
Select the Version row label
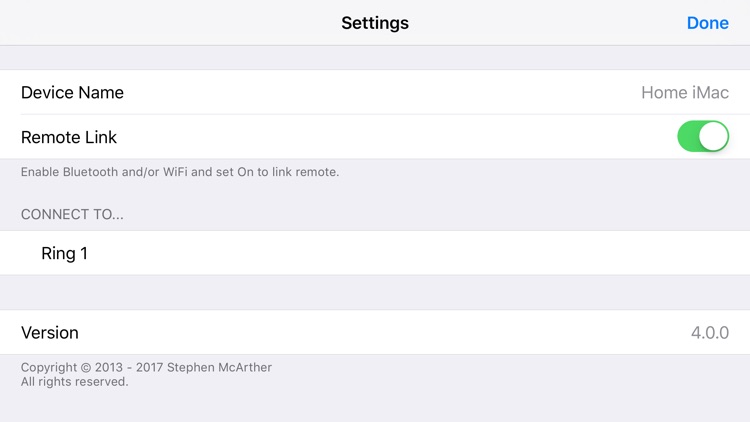[50, 333]
